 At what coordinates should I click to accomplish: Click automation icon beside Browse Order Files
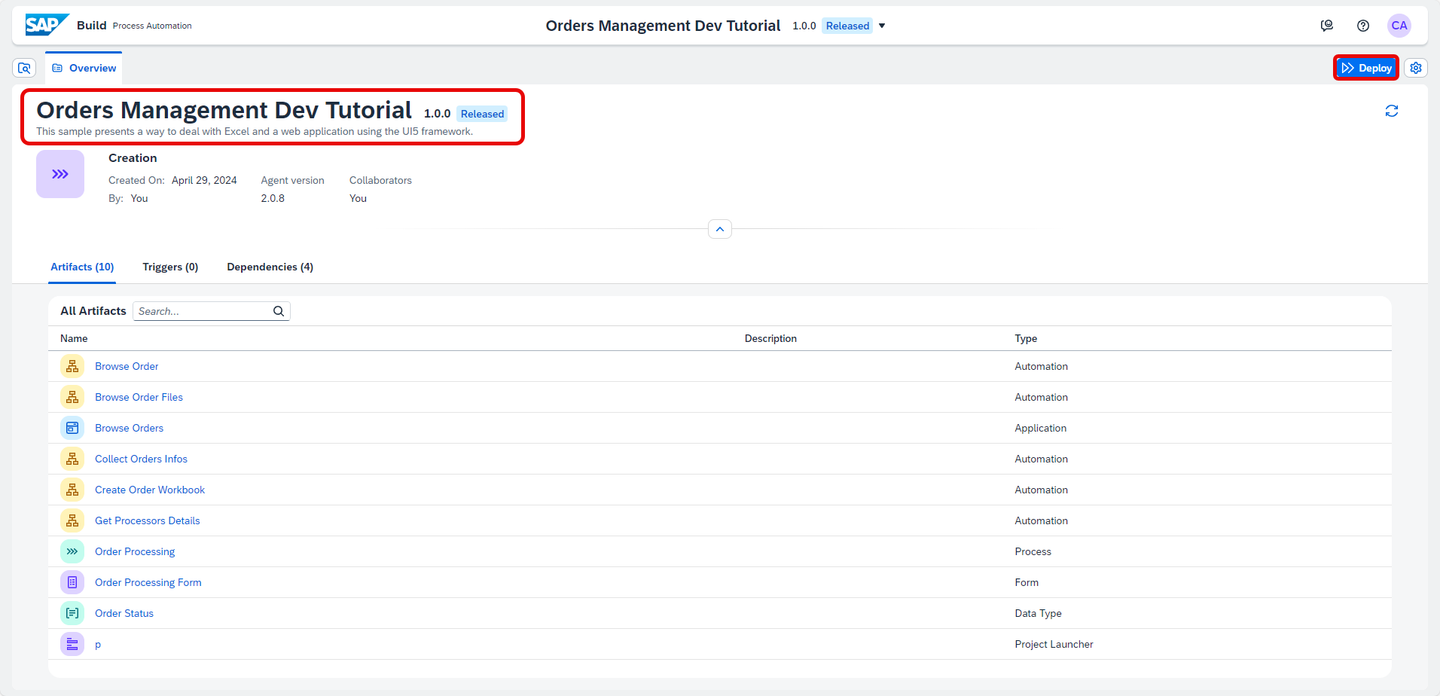pyautogui.click(x=72, y=398)
